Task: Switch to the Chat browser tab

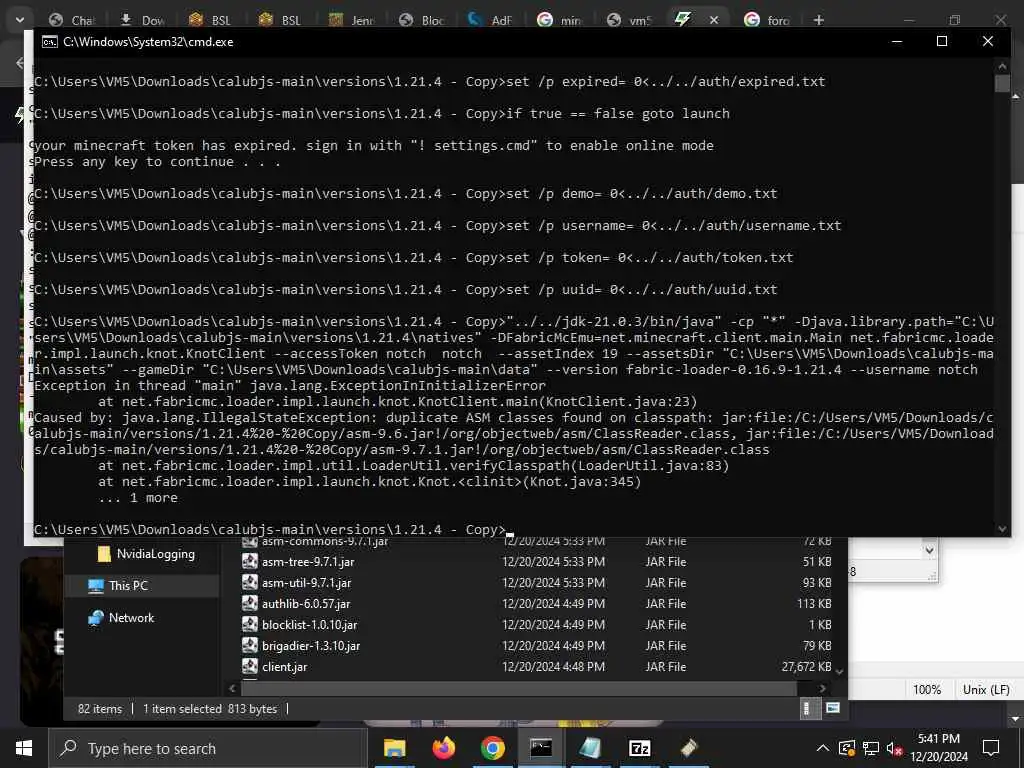Action: (x=73, y=20)
